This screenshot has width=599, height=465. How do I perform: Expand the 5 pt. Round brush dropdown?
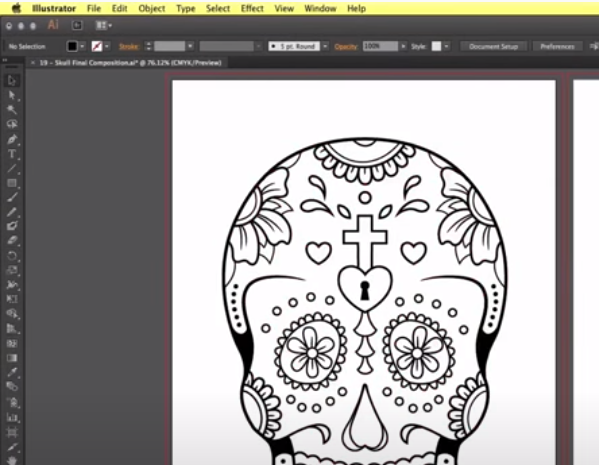point(325,47)
